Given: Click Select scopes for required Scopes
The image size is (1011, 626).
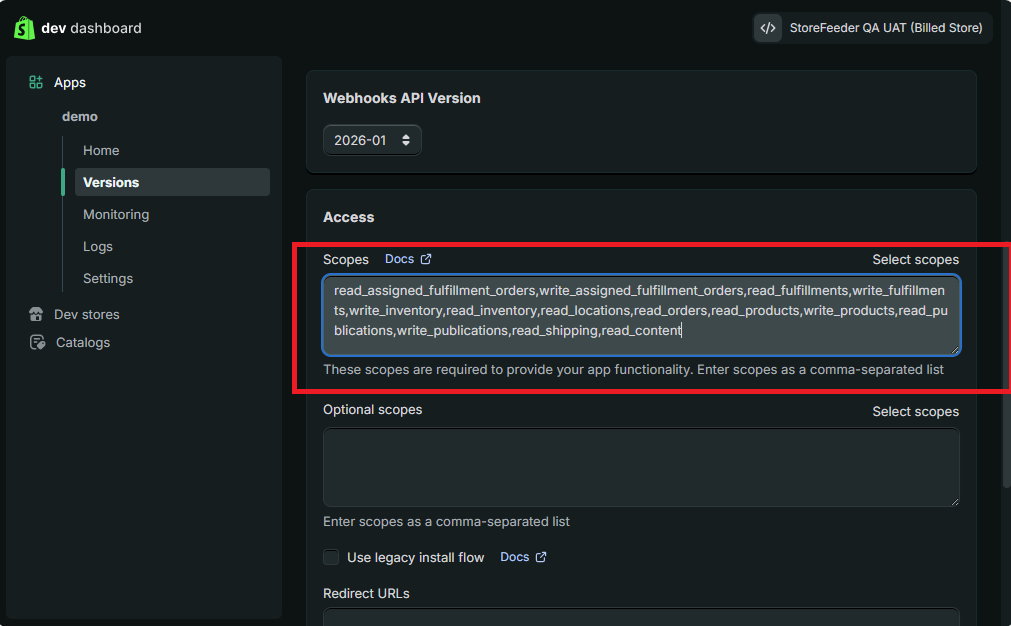Looking at the screenshot, I should (914, 259).
